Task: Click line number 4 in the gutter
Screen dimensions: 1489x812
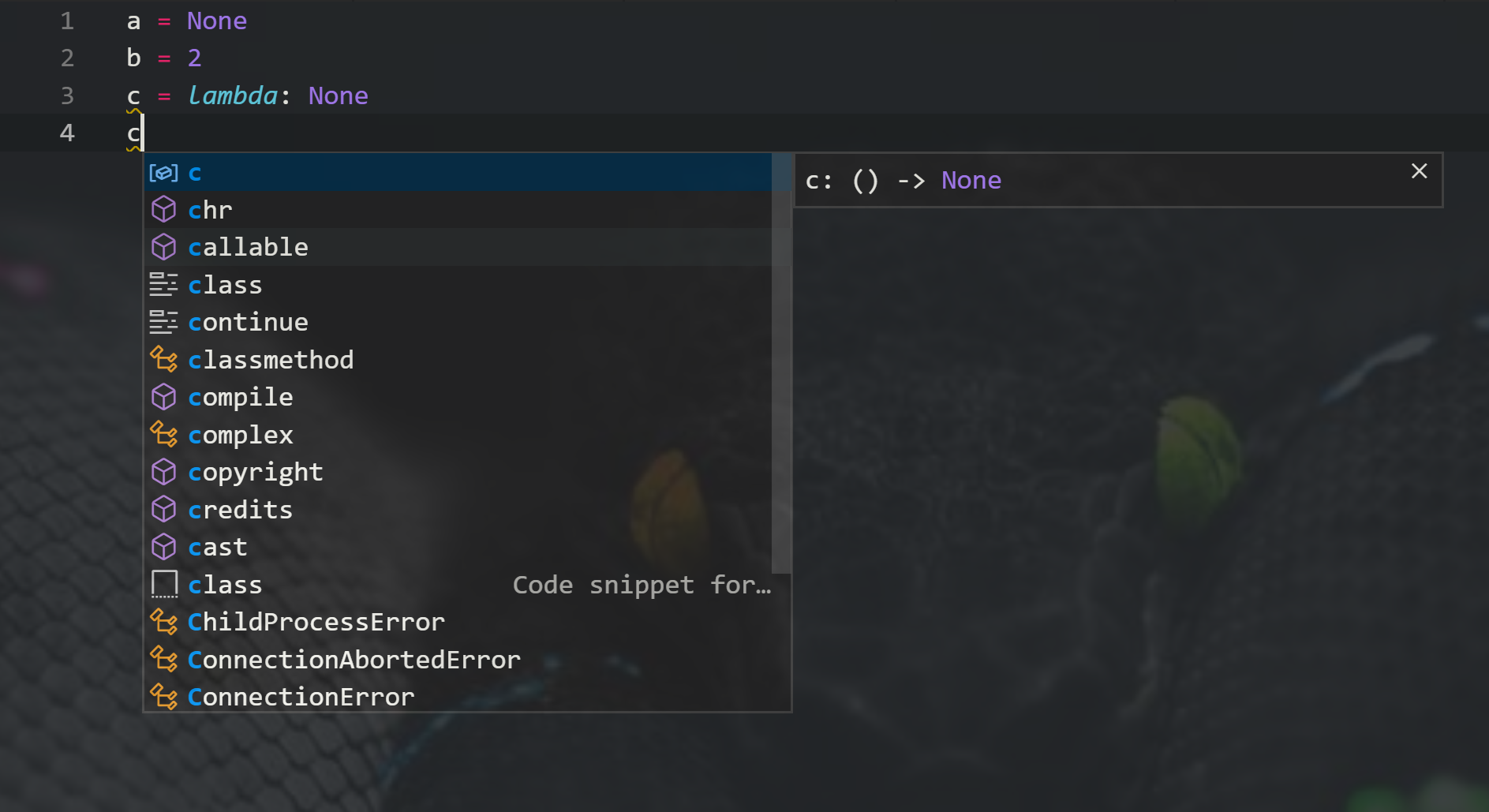Action: tap(67, 133)
